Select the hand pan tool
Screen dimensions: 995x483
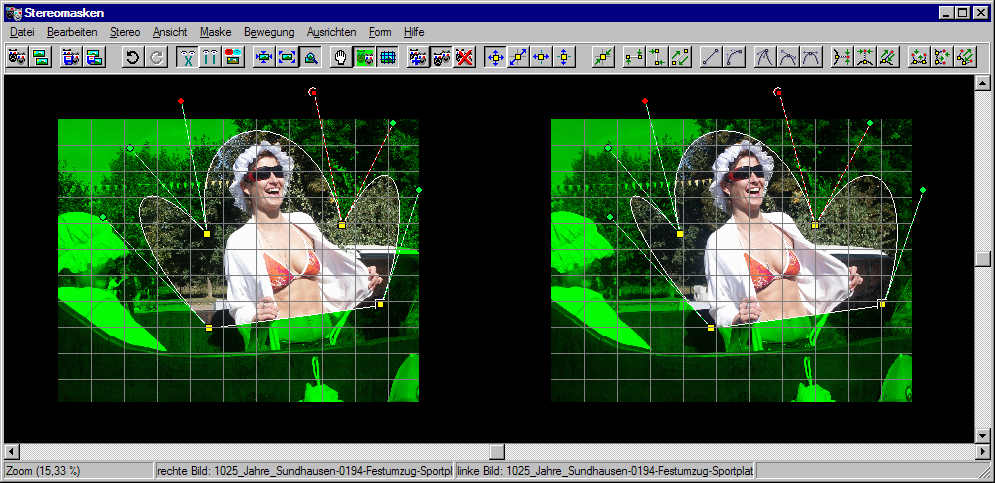pyautogui.click(x=341, y=58)
